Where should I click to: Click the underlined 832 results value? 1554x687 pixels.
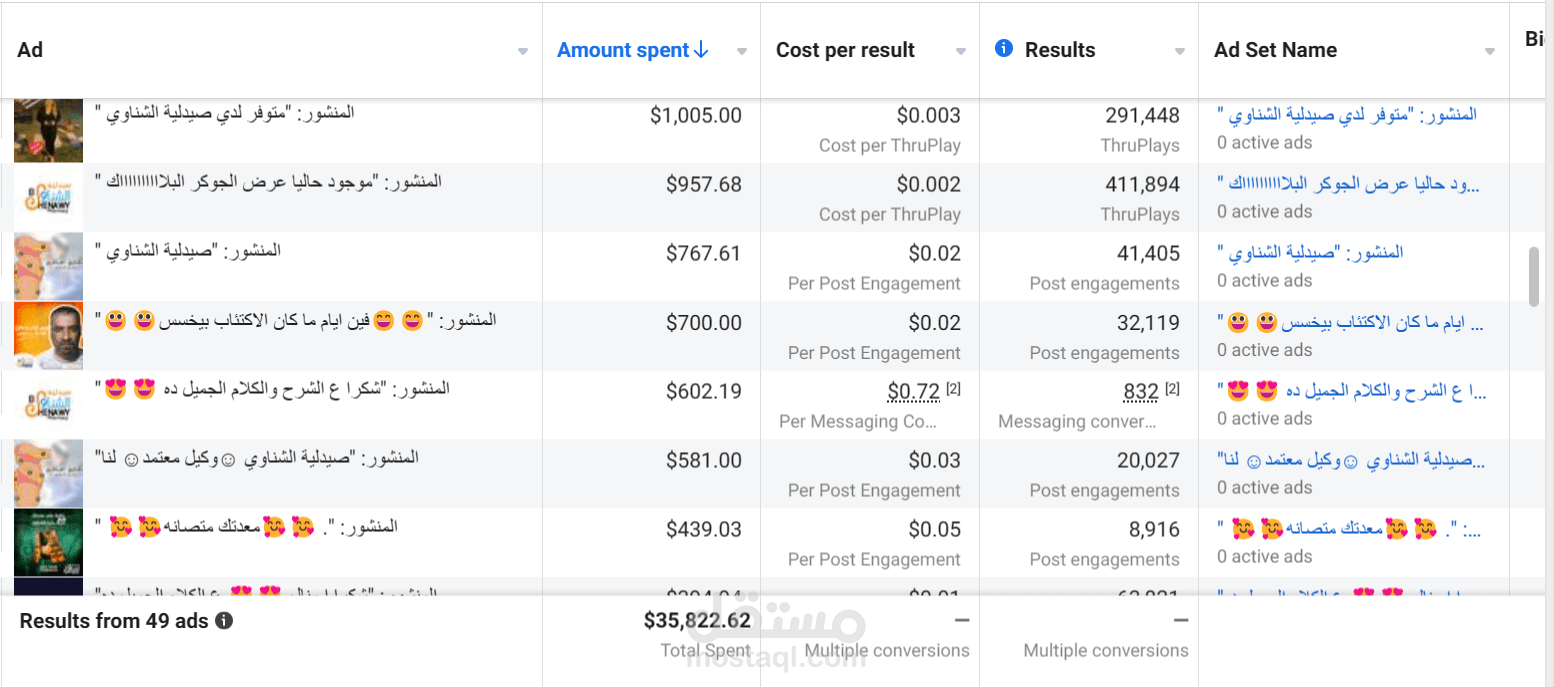point(1141,392)
